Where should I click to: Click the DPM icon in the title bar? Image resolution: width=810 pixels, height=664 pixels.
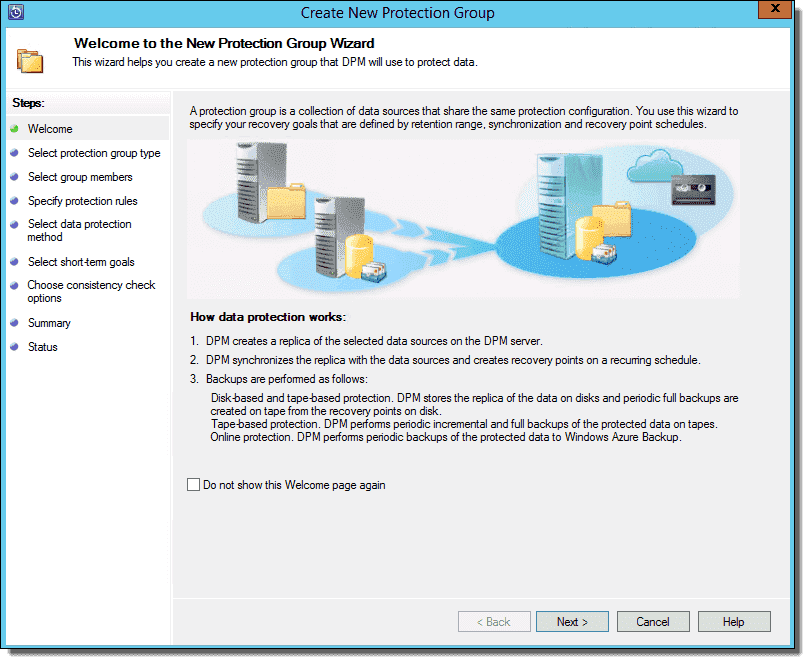click(x=16, y=12)
